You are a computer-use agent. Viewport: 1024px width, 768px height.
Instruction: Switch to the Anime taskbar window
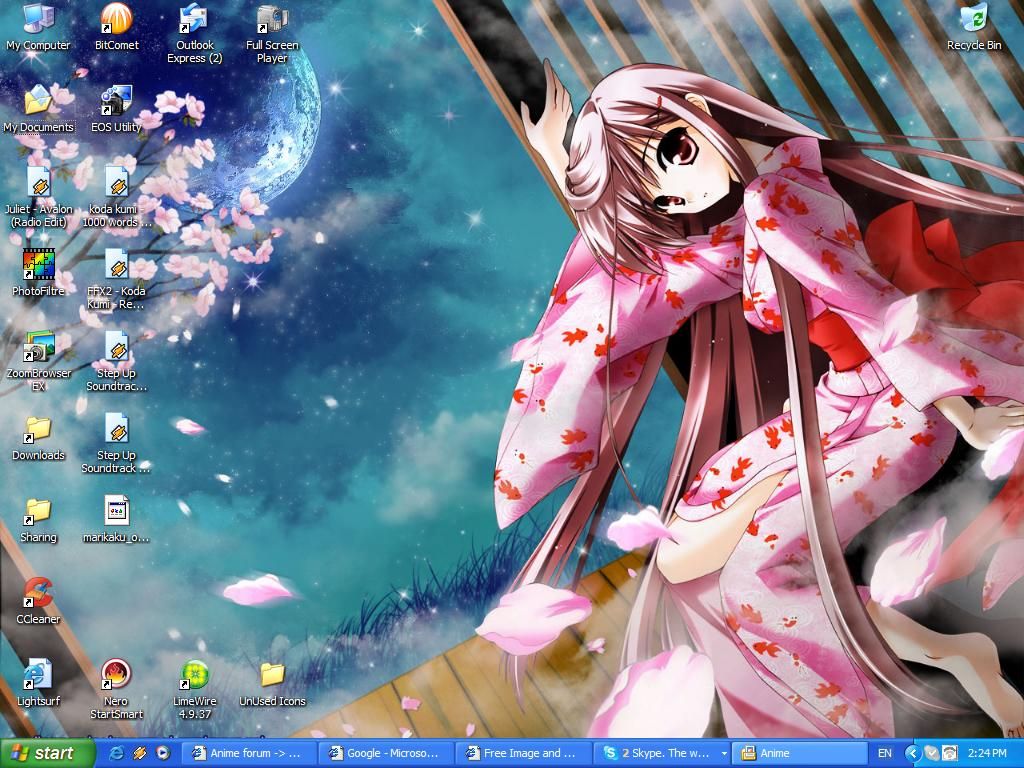click(799, 753)
